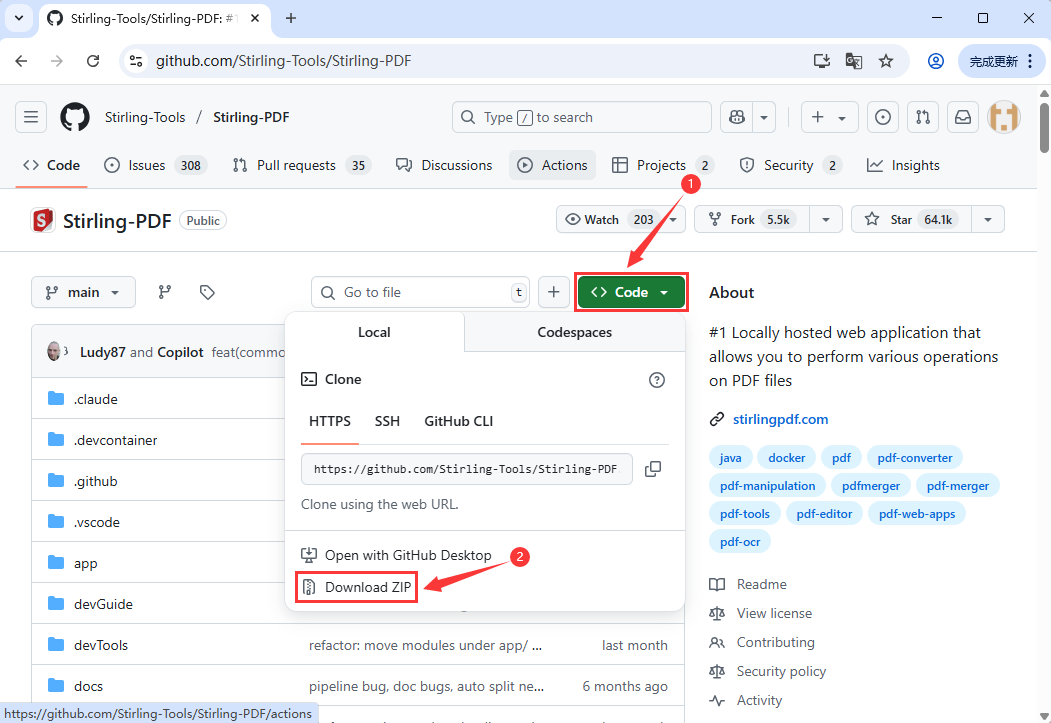This screenshot has height=723, width=1051.
Task: Open the Projects tab
Action: [x=662, y=165]
